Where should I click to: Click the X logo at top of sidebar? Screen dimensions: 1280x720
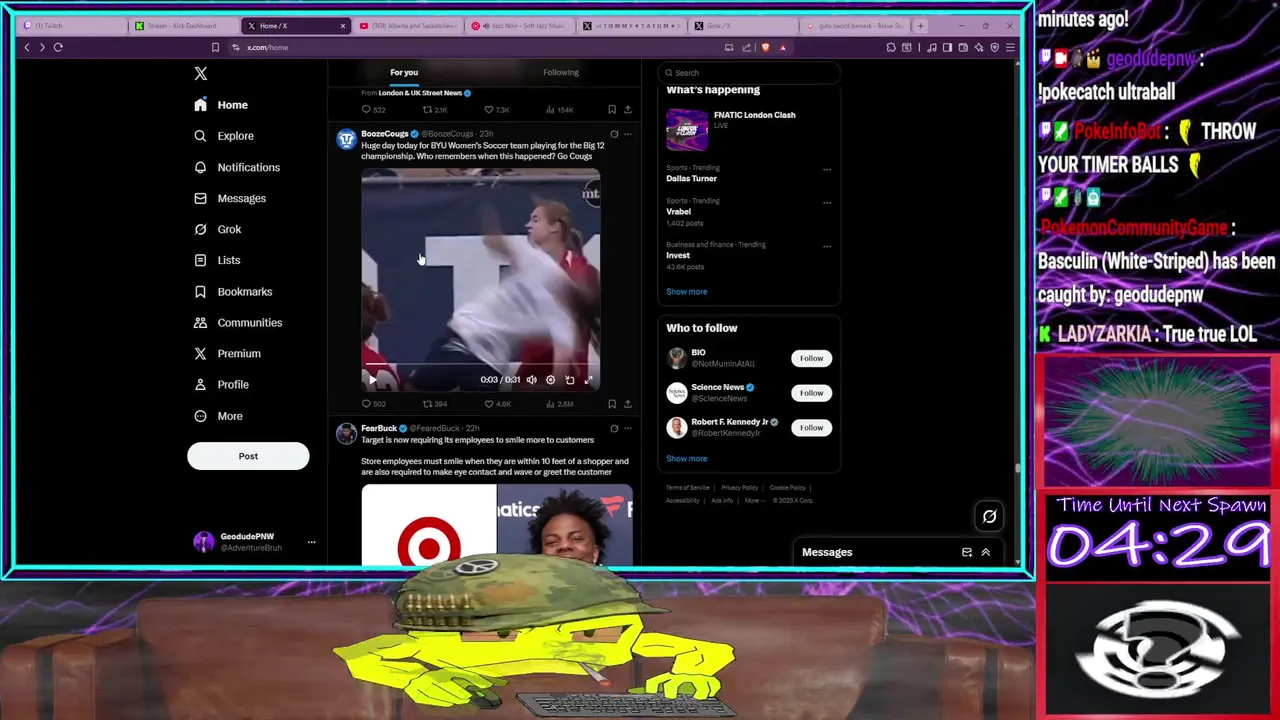(201, 73)
